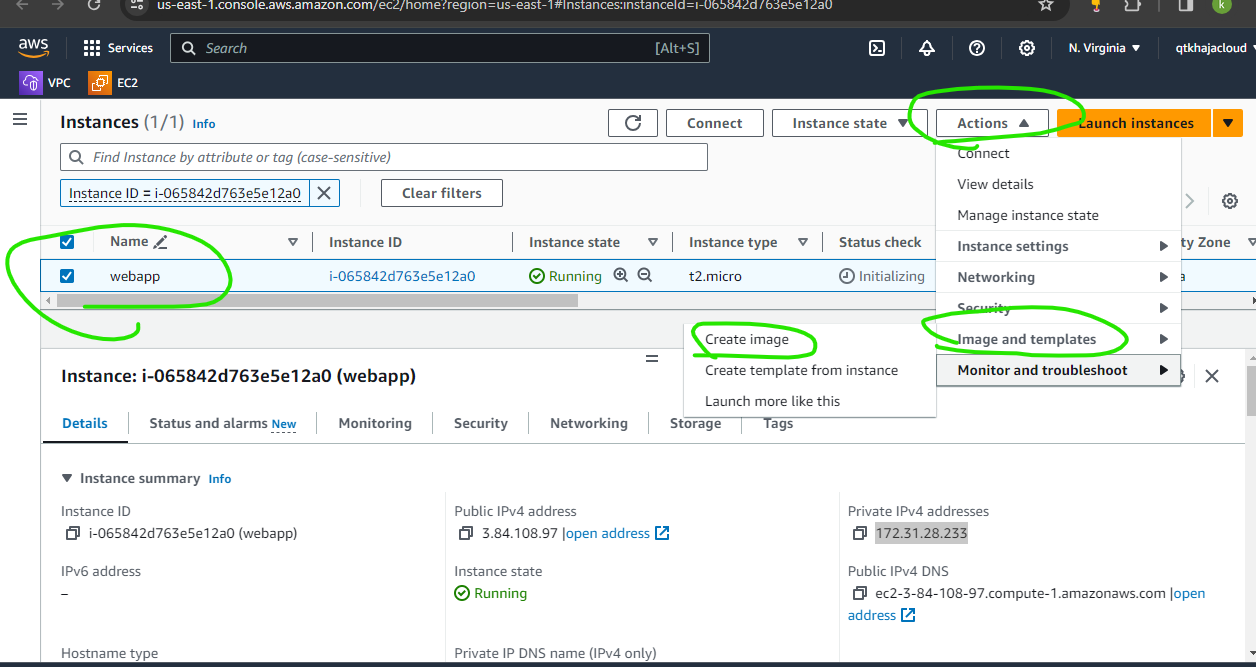
Task: Open the notifications bell
Action: [927, 48]
